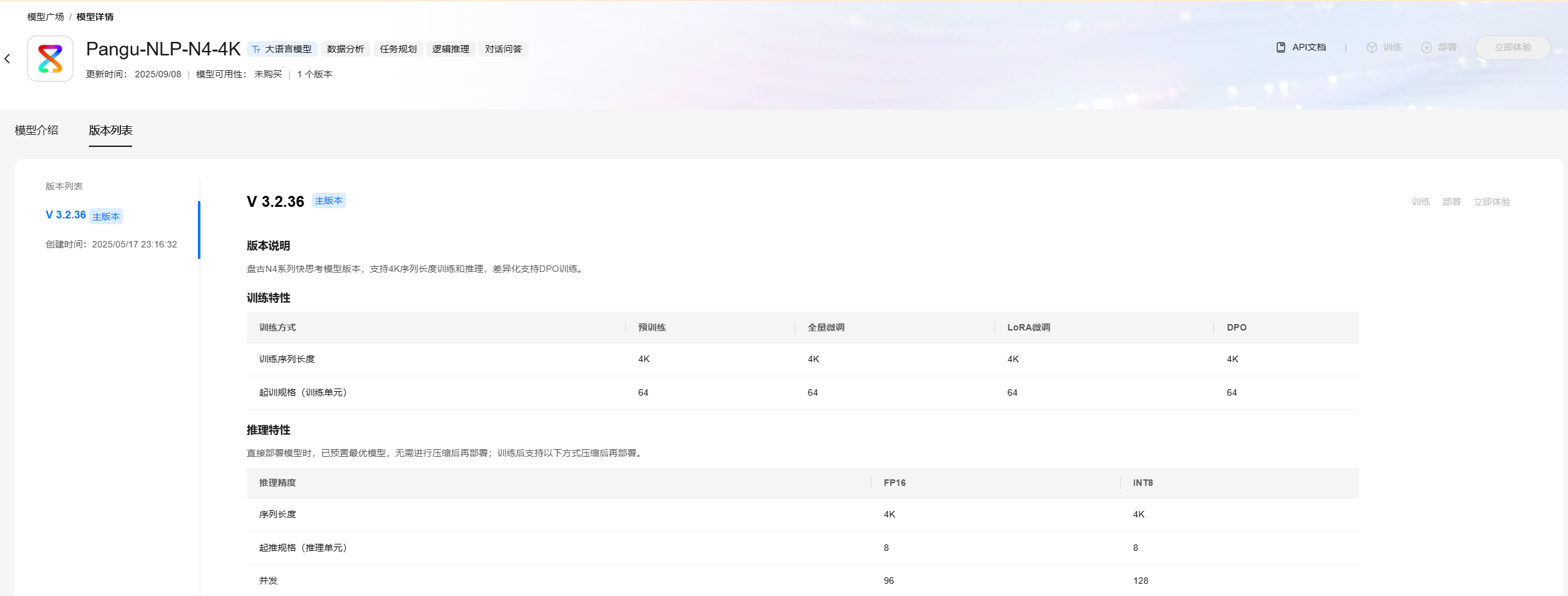Go back using the left chevron arrow
The image size is (1568, 596).
tap(7, 59)
